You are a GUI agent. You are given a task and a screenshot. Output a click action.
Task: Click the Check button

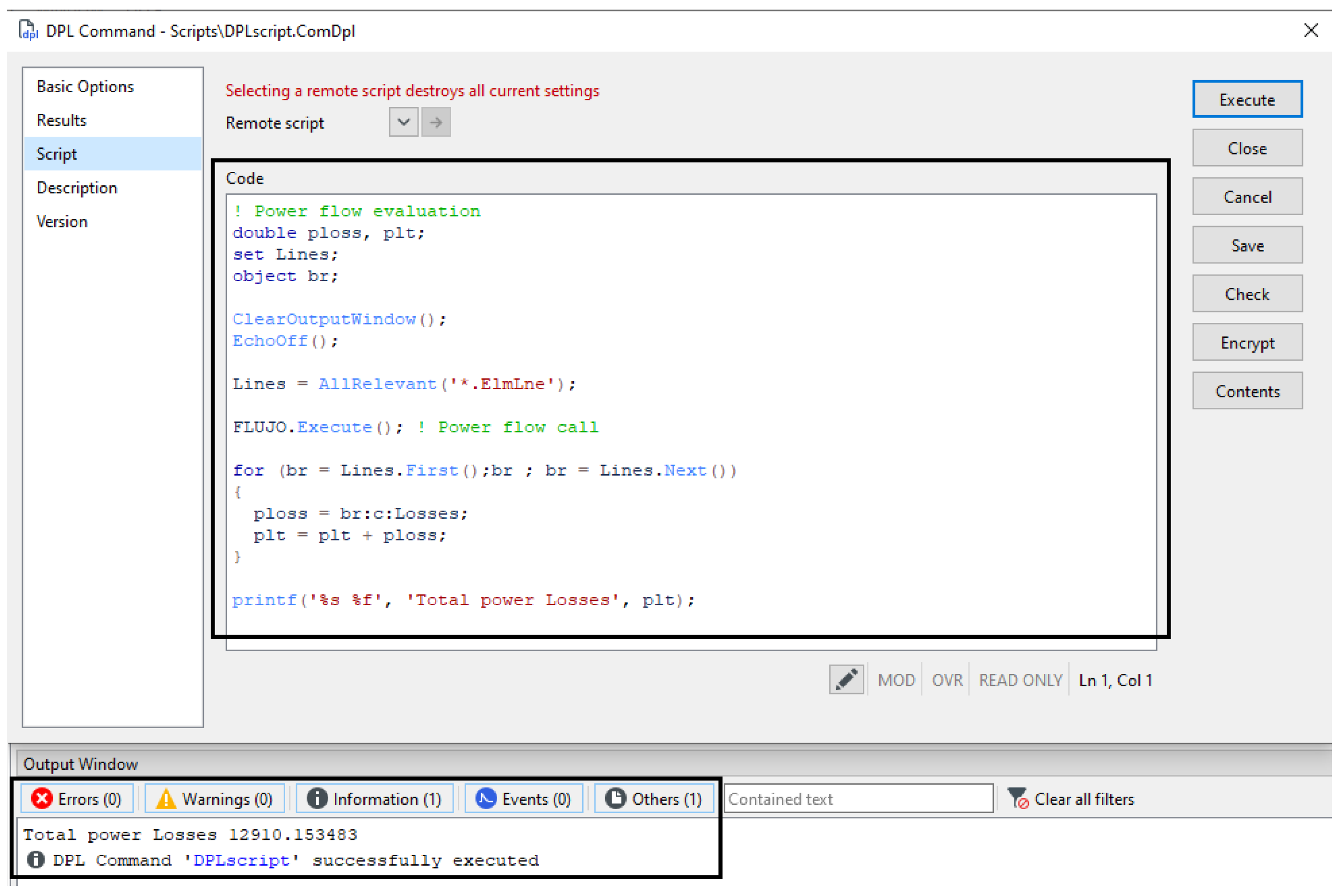1247,294
